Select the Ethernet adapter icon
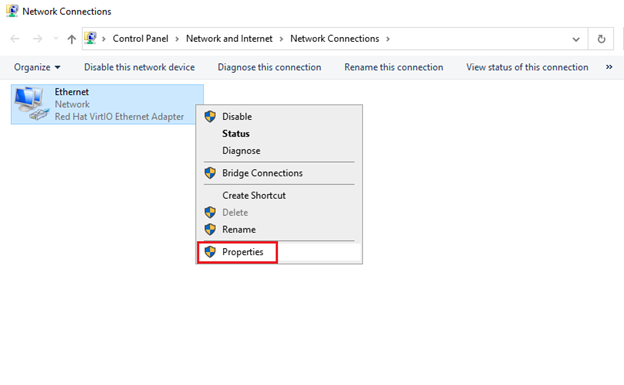 coord(31,104)
